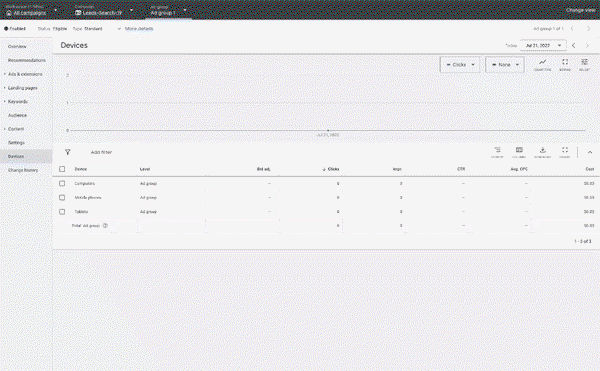The width and height of the screenshot is (600, 371).
Task: Click the bid adjustment cell for Mobile phones
Action: point(269,198)
